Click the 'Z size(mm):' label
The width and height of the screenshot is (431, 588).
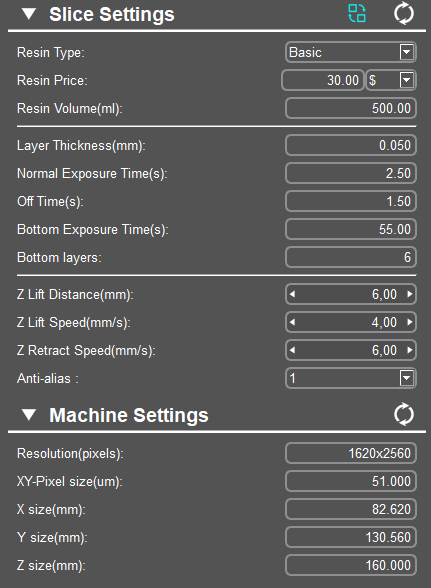tap(51, 566)
